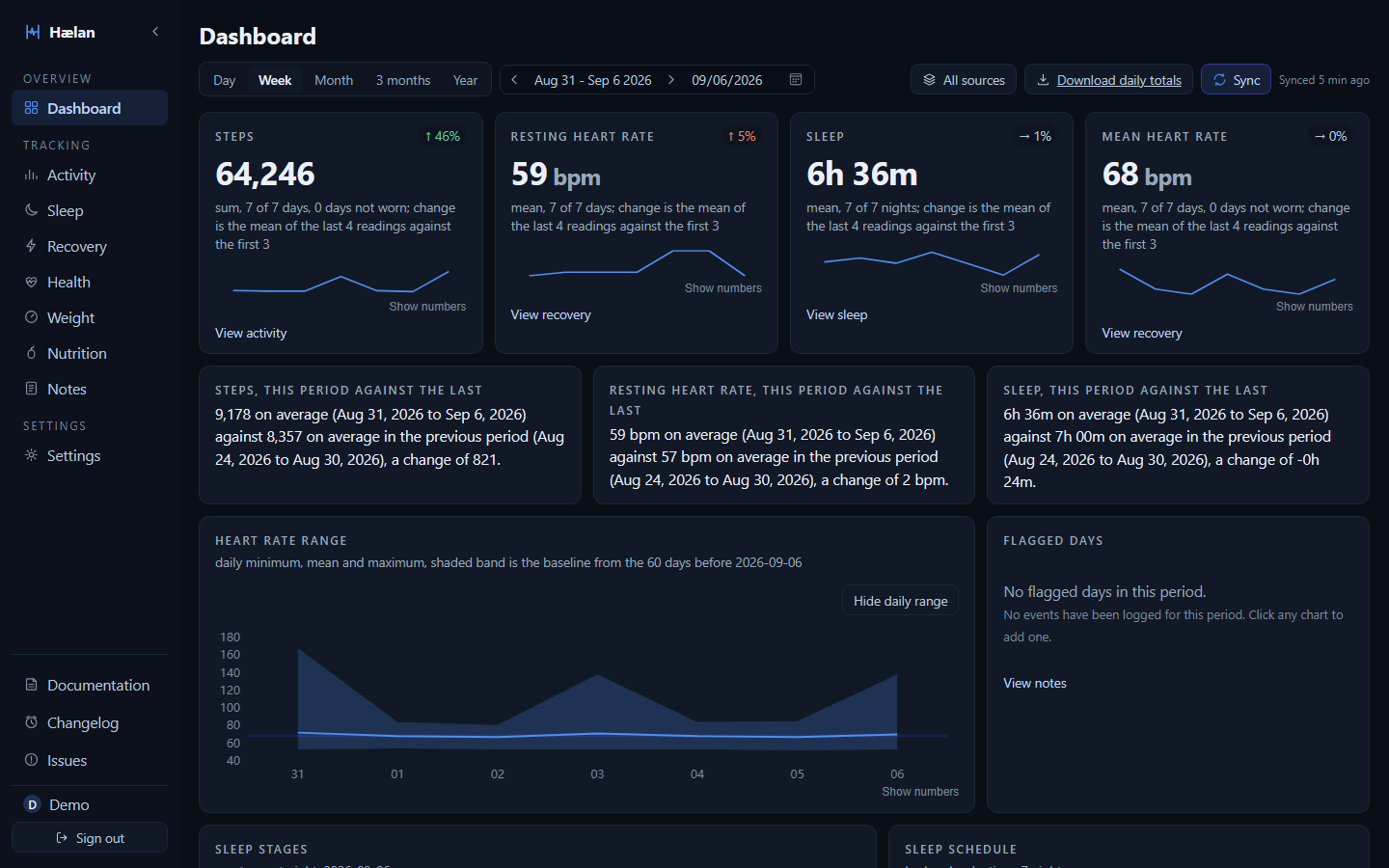The image size is (1389, 868).
Task: Click the 09/06/2026 date input field
Action: 747,80
